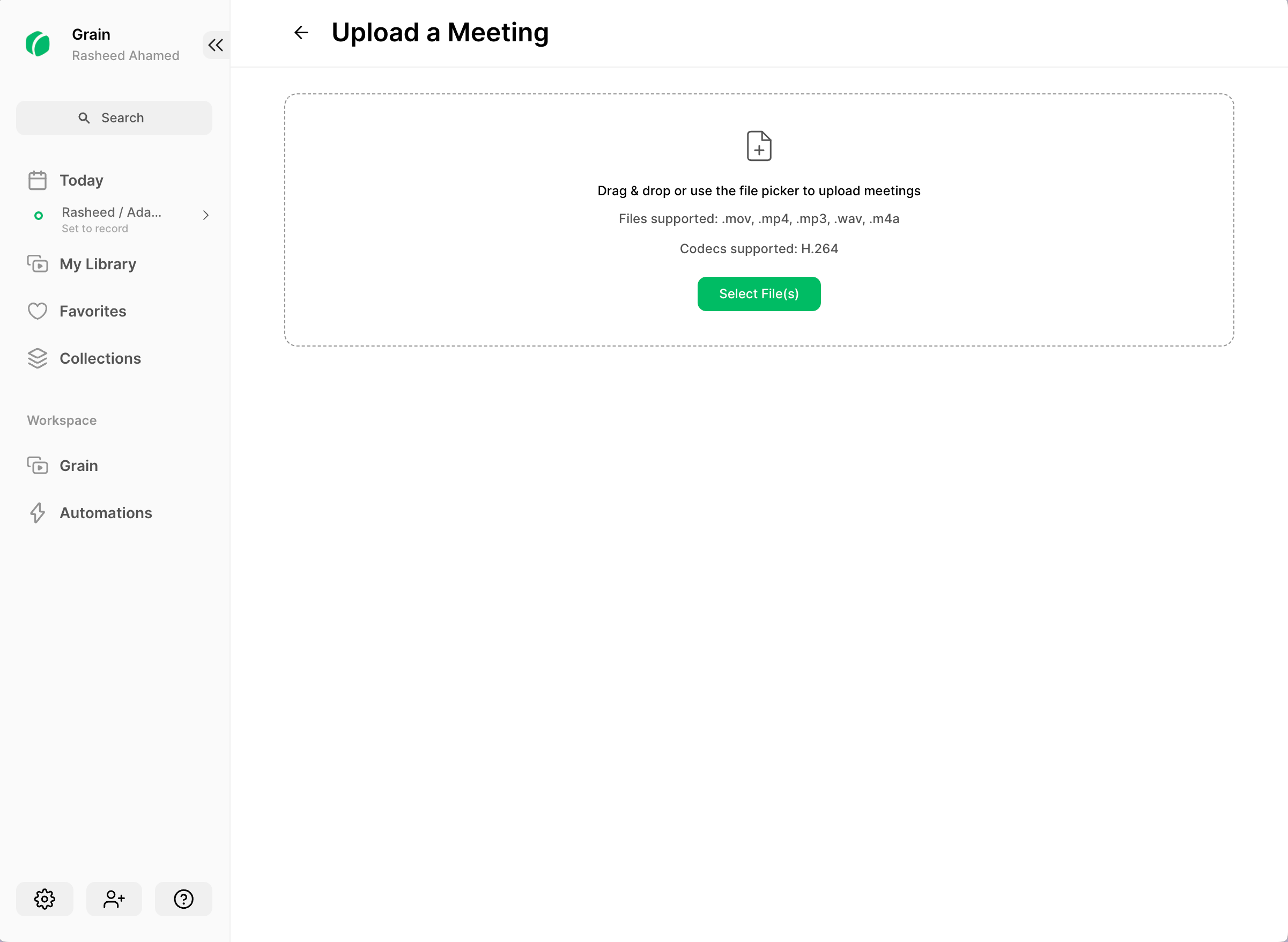Image resolution: width=1288 pixels, height=942 pixels.
Task: Open Help via the question mark icon
Action: coord(183,899)
